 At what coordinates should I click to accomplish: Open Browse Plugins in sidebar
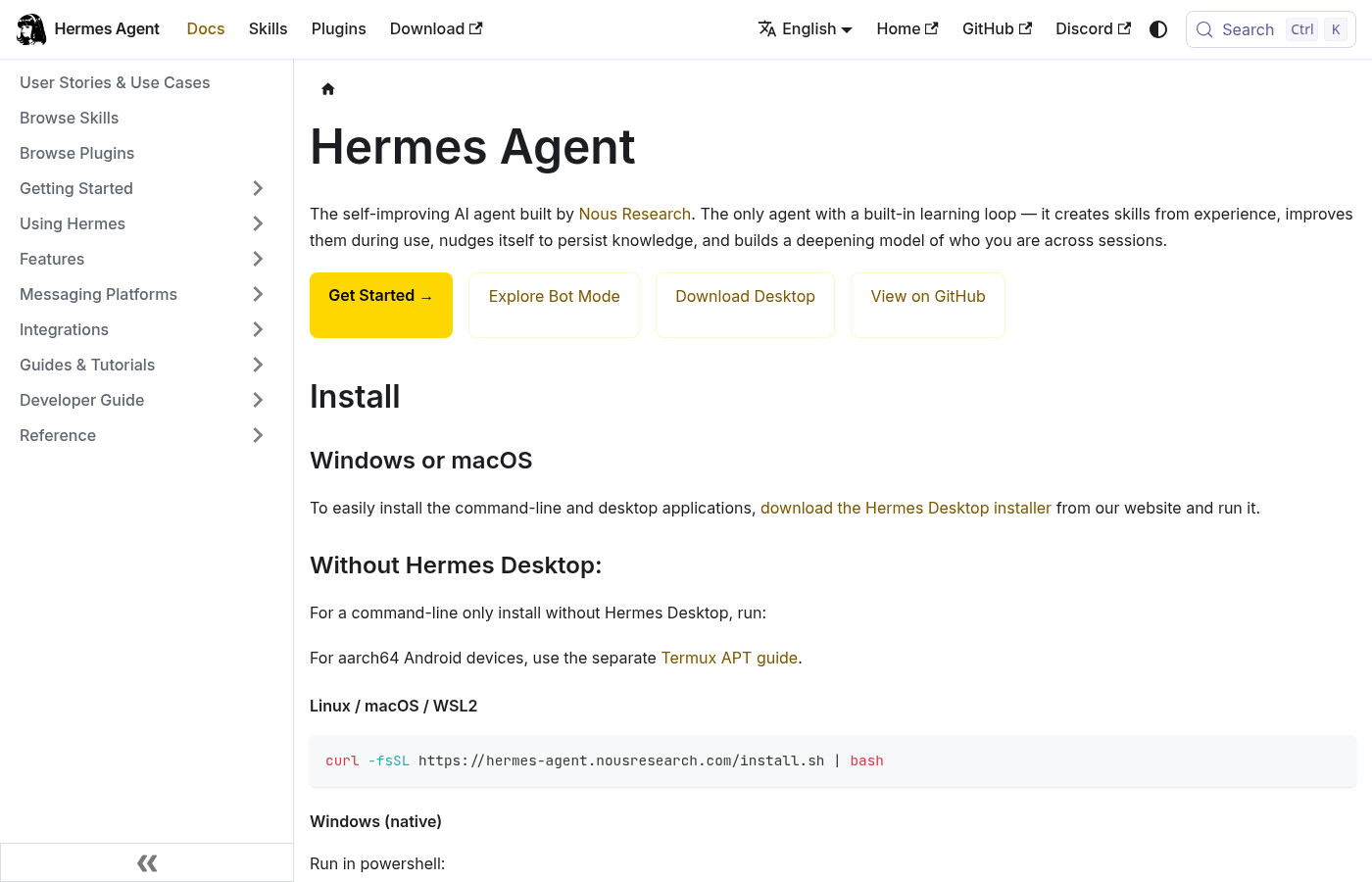[76, 153]
